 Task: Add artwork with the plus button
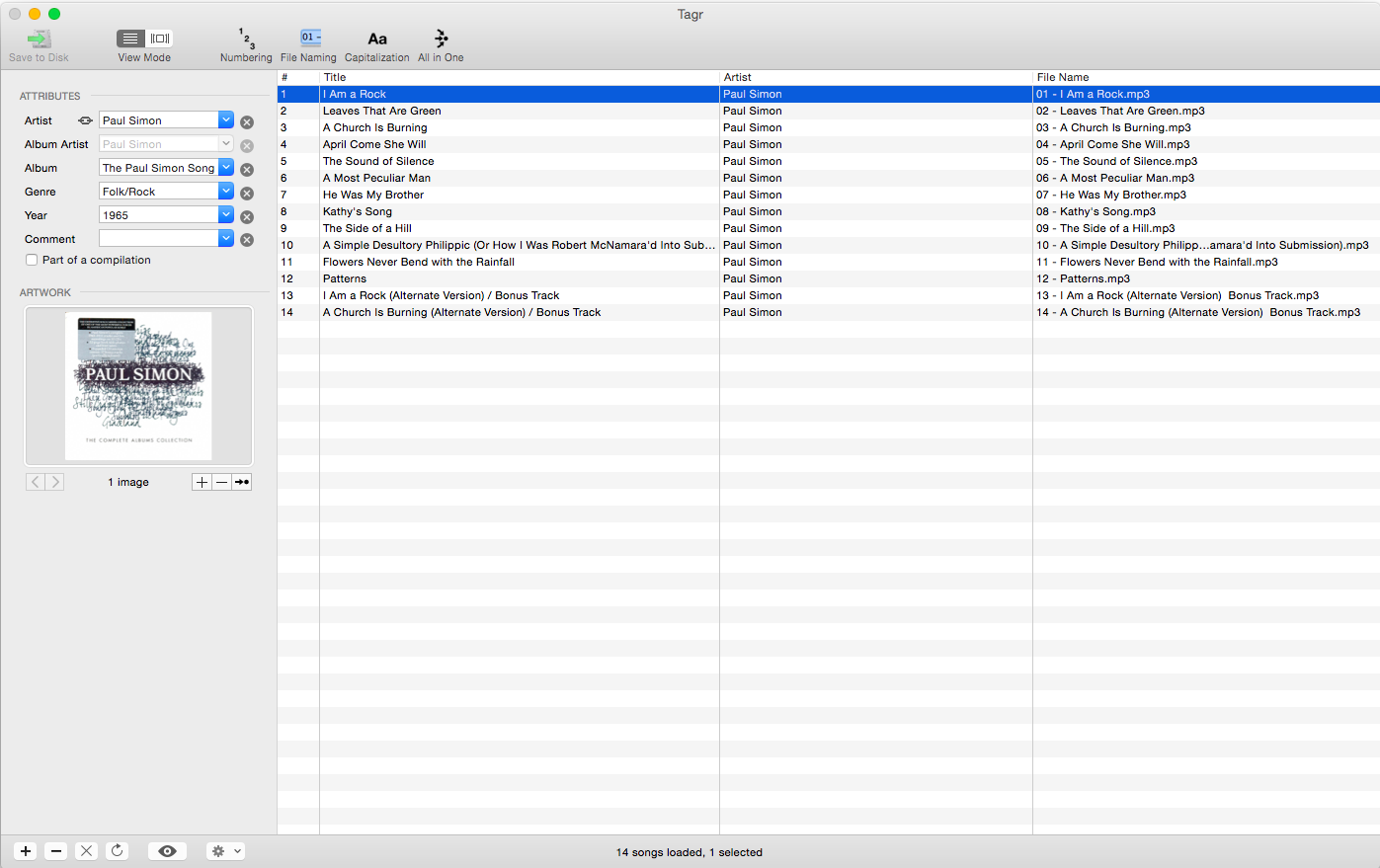click(202, 482)
